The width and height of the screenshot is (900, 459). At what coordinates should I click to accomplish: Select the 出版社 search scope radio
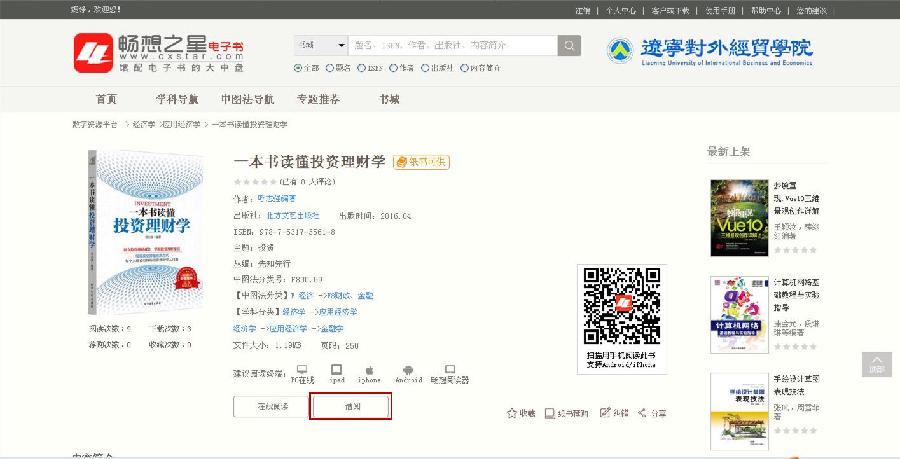(x=425, y=68)
